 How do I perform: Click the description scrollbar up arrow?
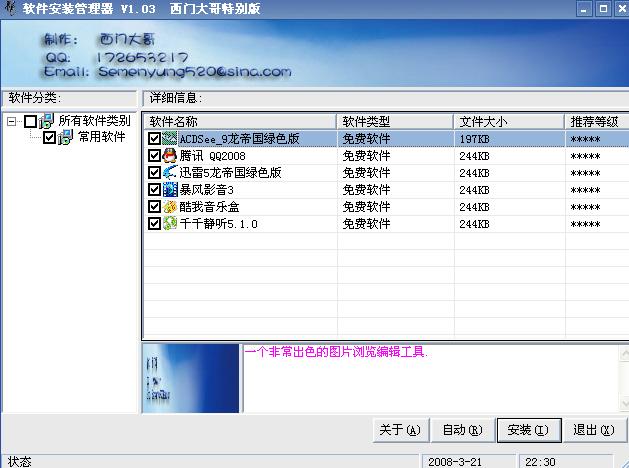click(624, 354)
